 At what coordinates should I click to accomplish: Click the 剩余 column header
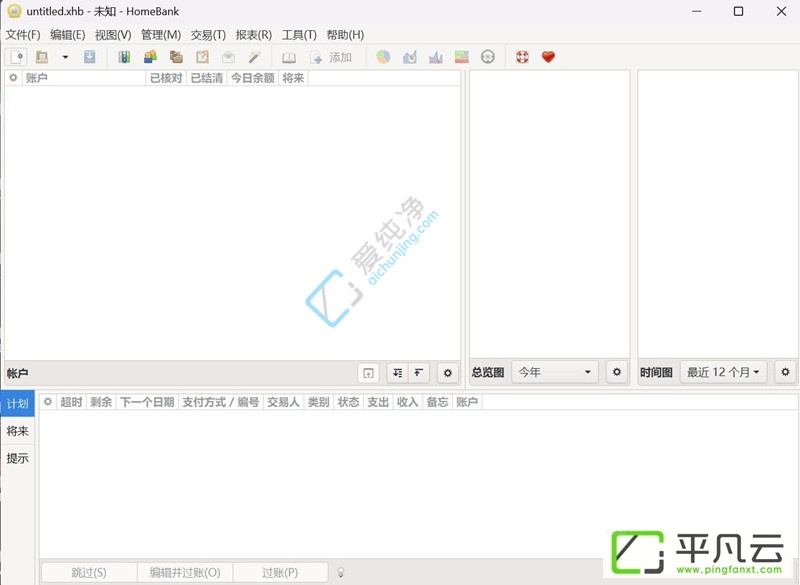tap(101, 402)
